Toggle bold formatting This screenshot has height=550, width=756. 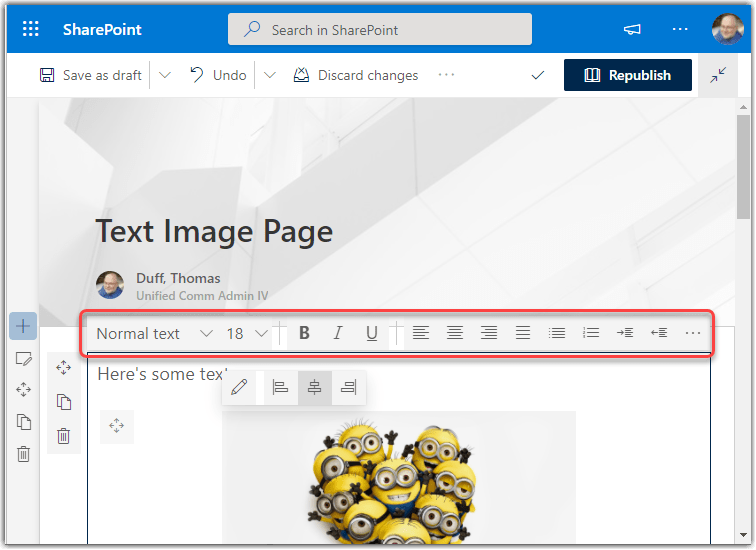point(304,333)
